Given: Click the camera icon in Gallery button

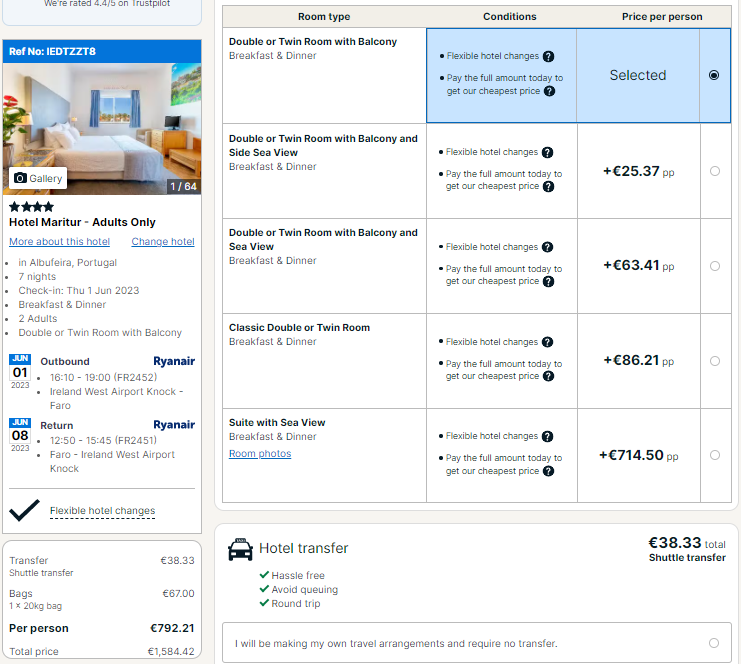Looking at the screenshot, I should (x=20, y=178).
